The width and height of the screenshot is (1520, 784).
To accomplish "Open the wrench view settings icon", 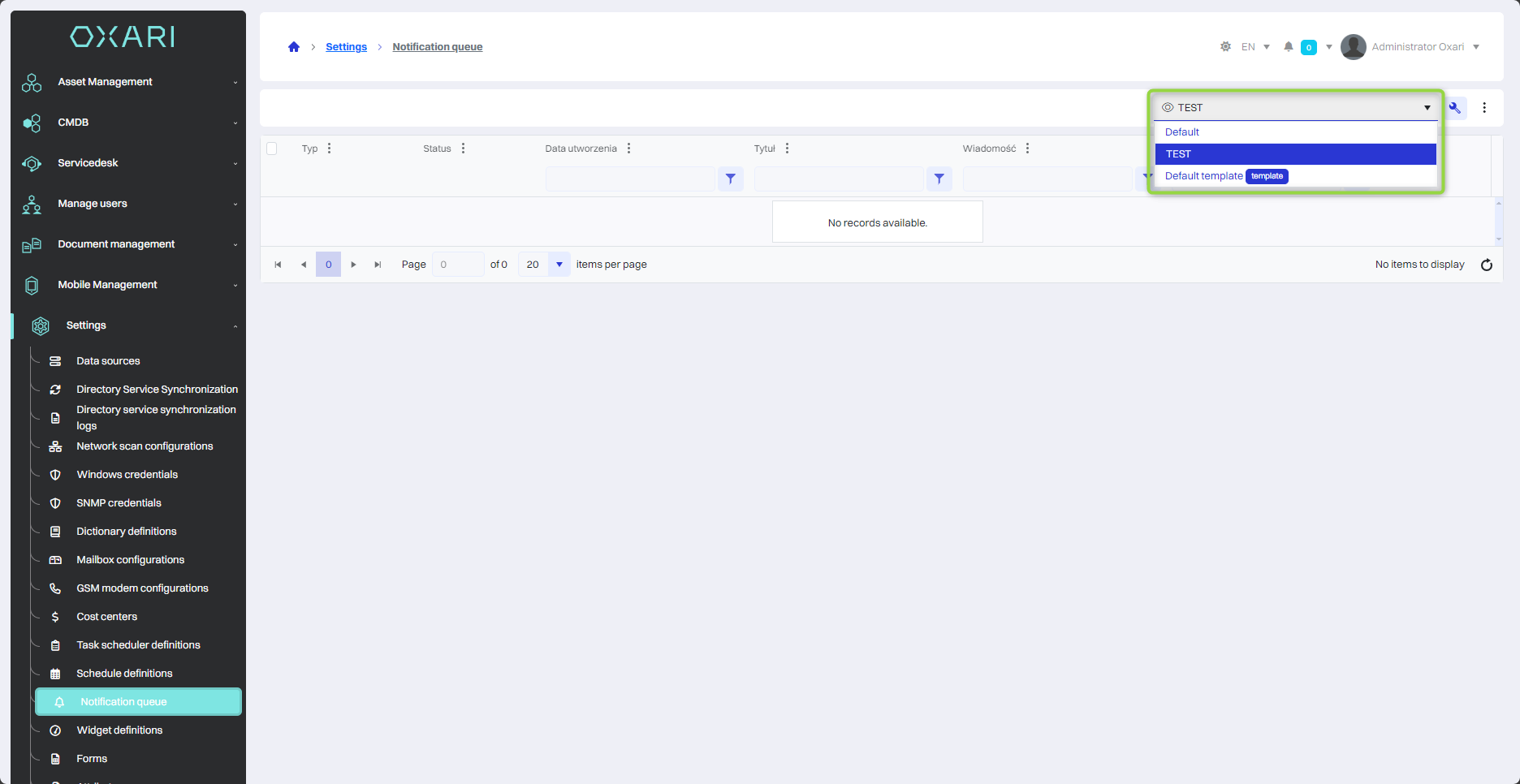I will pos(1455,108).
